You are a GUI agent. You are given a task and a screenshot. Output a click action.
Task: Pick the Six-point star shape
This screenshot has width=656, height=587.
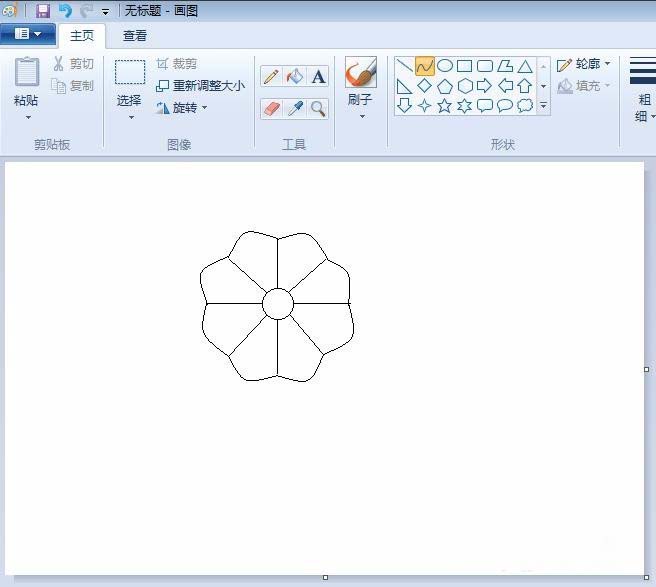[x=464, y=105]
